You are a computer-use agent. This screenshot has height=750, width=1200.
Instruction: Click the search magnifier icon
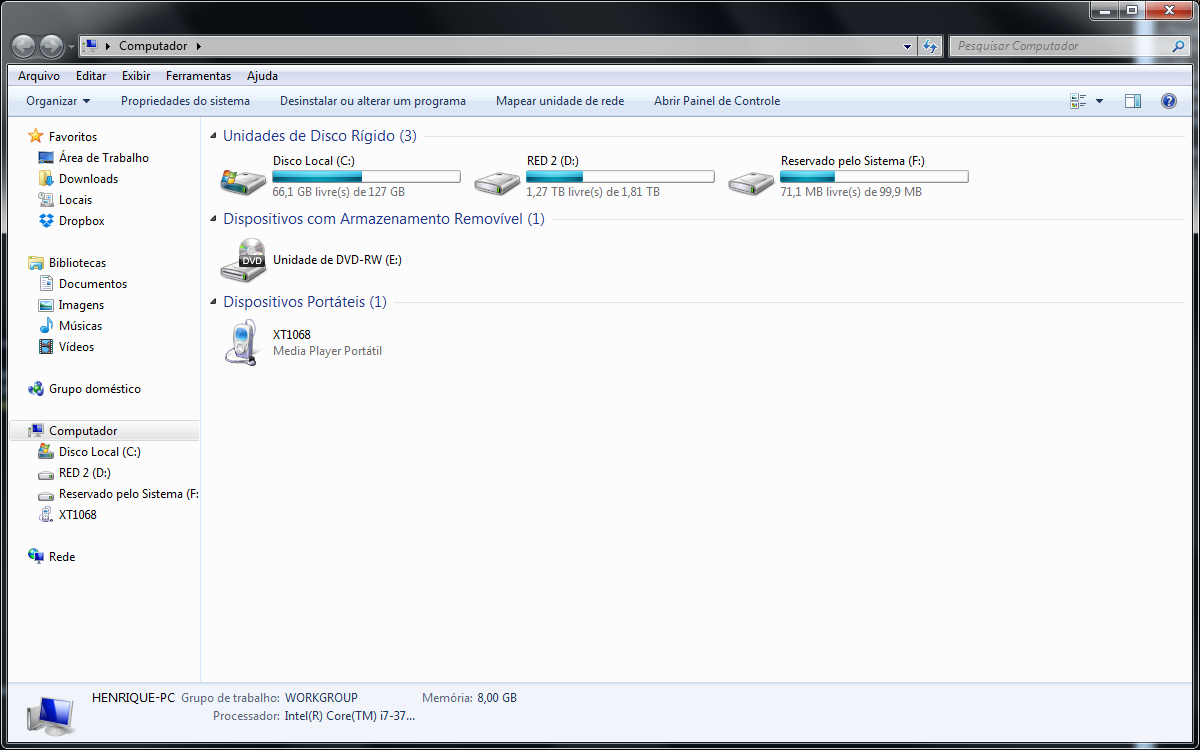pyautogui.click(x=1178, y=46)
